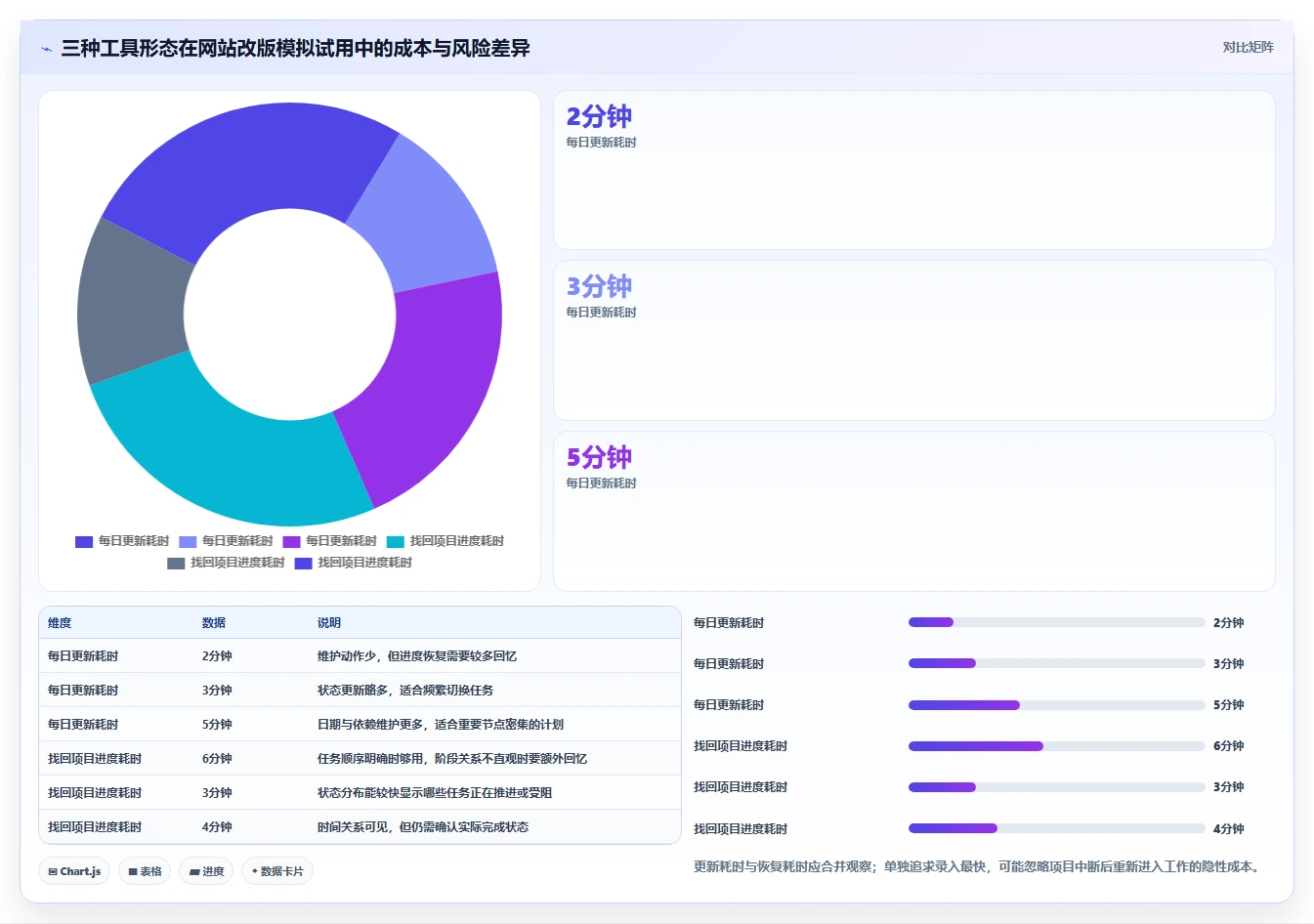Select the 2分钟 data card

pyautogui.click(x=913, y=170)
